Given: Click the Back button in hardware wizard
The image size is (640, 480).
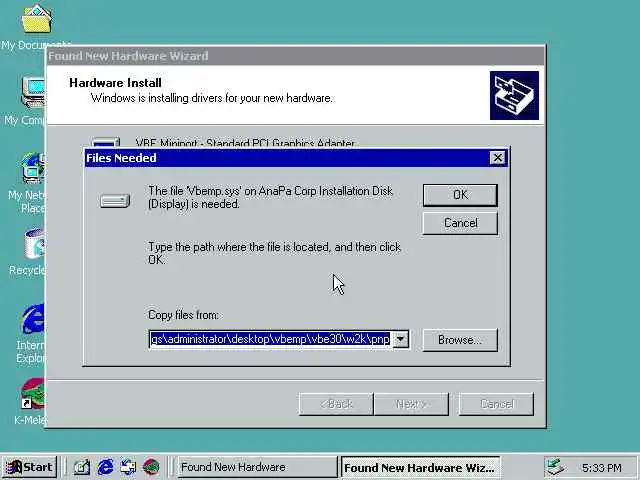Looking at the screenshot, I should point(336,404).
